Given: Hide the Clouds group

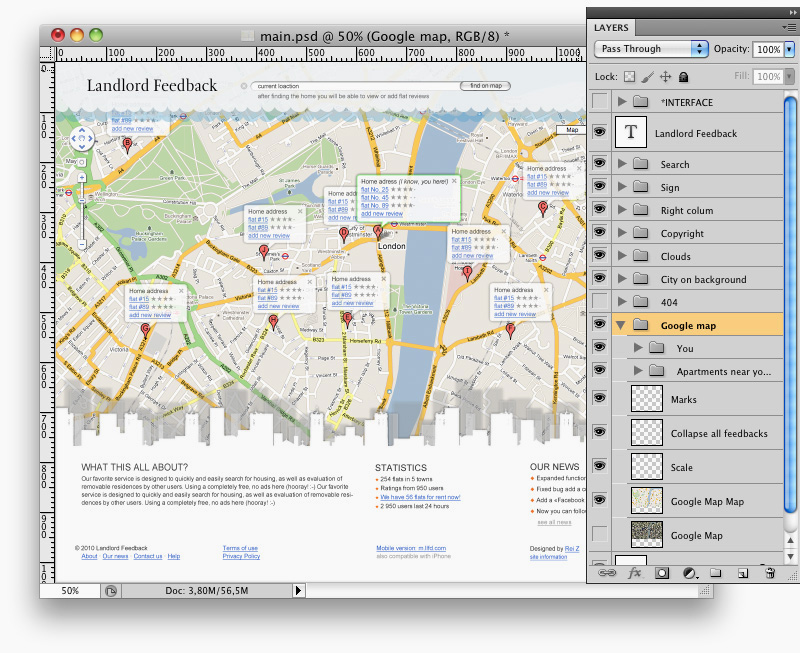Looking at the screenshot, I should [x=600, y=255].
